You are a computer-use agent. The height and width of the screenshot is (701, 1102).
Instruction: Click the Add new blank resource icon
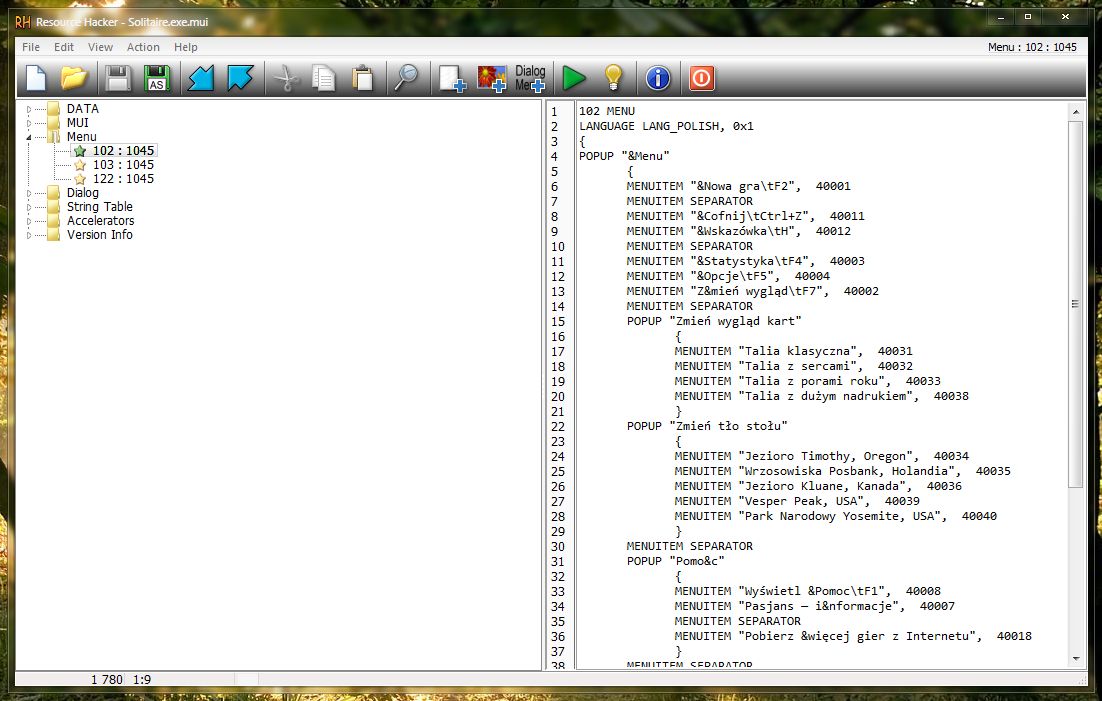pos(452,78)
